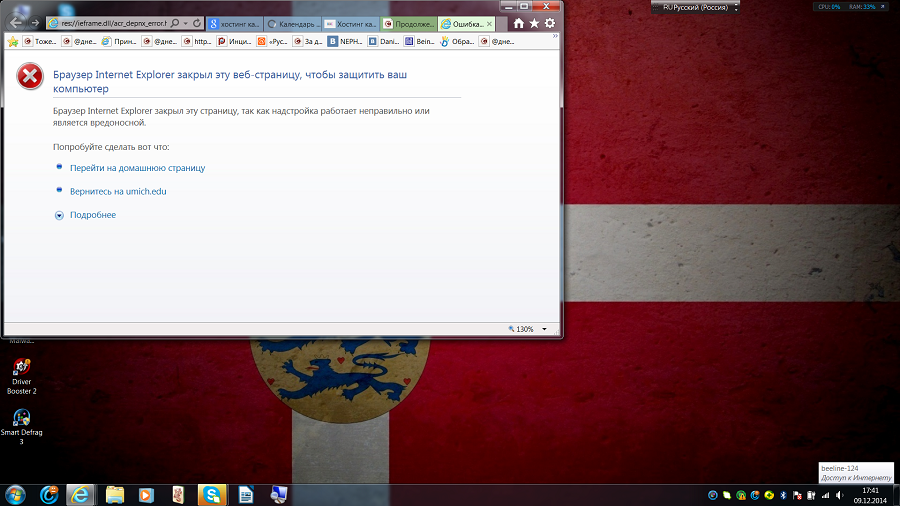Open the Tools gear icon in IE
The width and height of the screenshot is (900, 506).
click(x=550, y=23)
